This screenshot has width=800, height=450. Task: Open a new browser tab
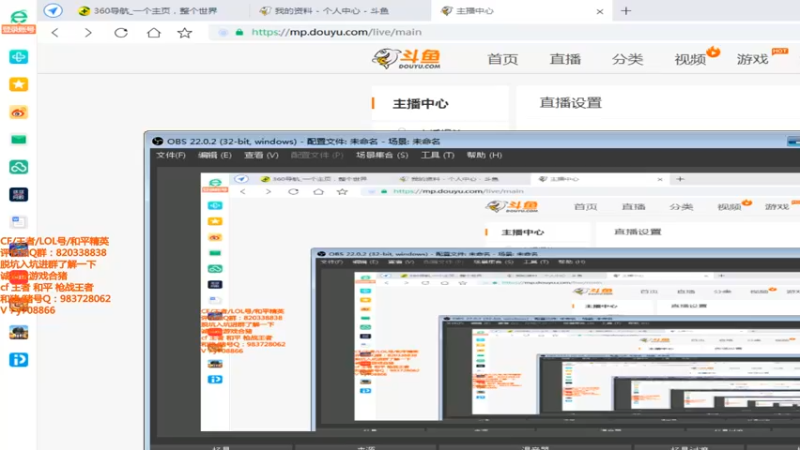coord(626,11)
